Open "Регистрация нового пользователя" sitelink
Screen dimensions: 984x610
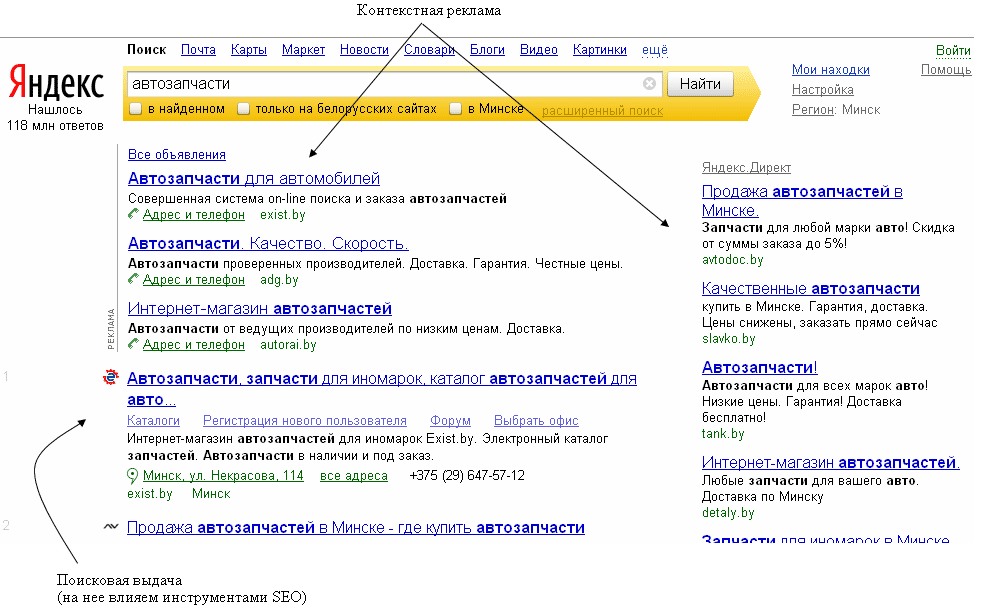pyautogui.click(x=305, y=420)
